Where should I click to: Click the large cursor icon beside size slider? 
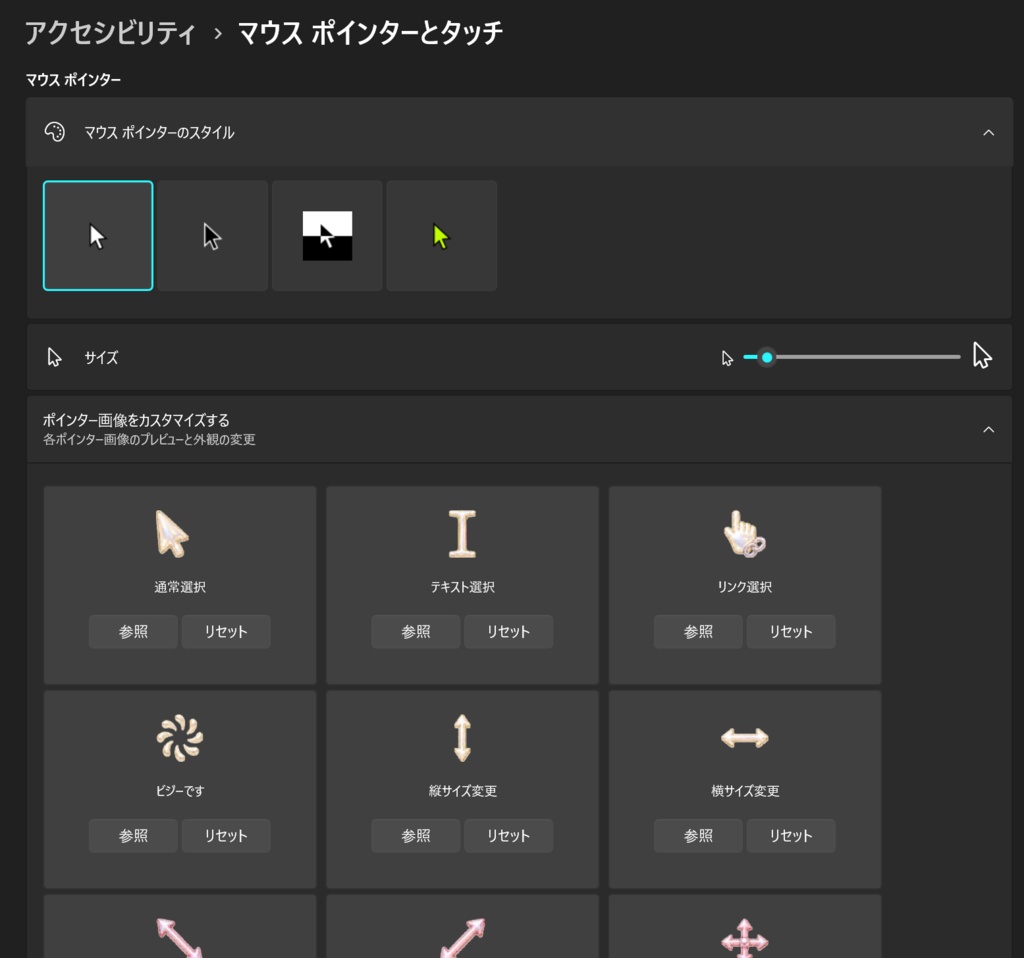click(x=982, y=356)
